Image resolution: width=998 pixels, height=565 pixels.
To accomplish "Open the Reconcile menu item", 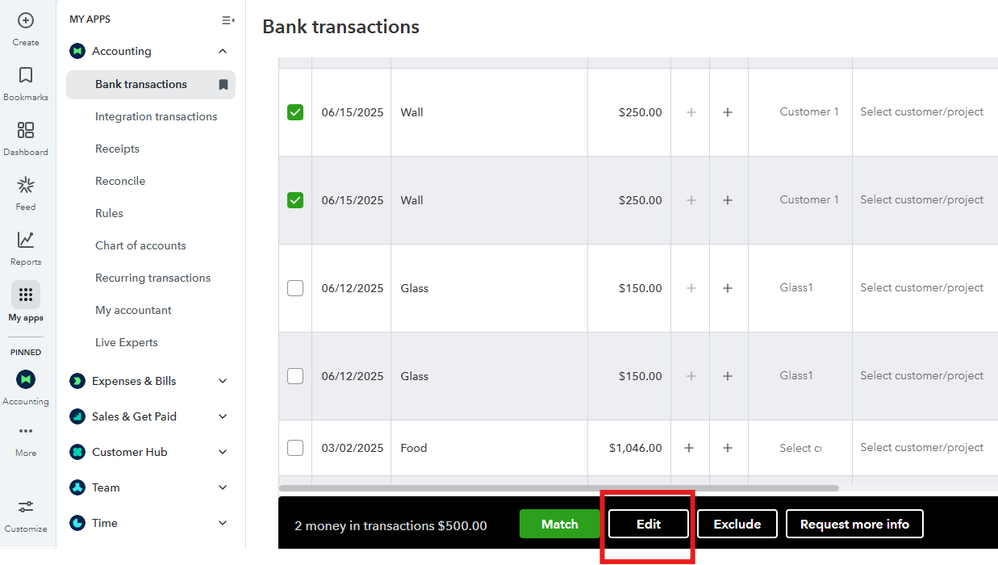I will click(x=120, y=181).
